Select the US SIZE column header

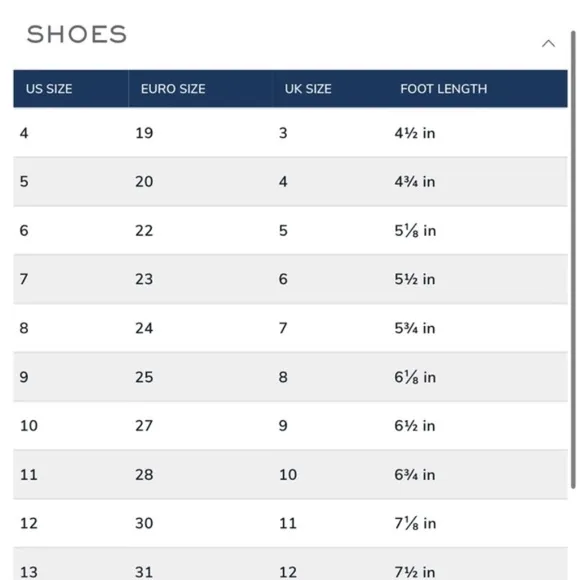point(49,89)
